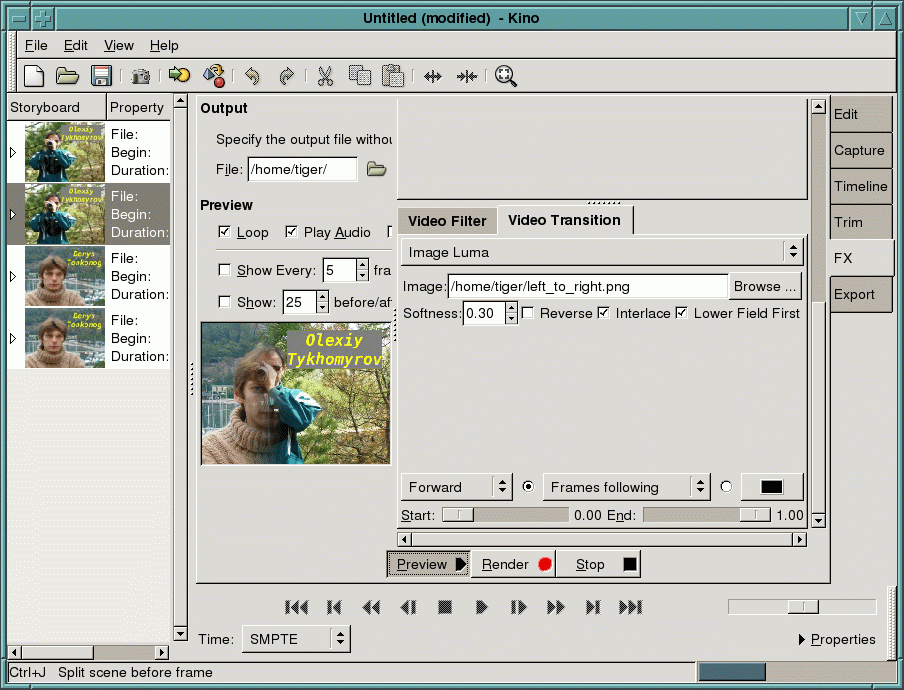Open the Frames following dropdown

pyautogui.click(x=626, y=487)
